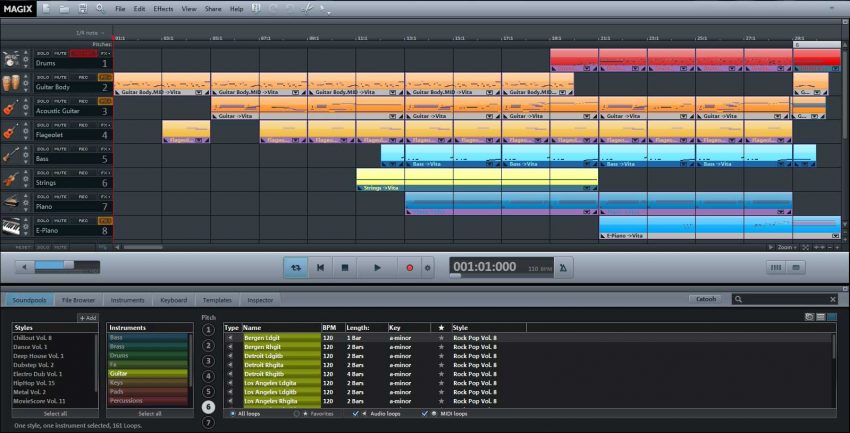Screen dimensions: 850x433
Task: Open the Share menu
Action: click(x=213, y=9)
